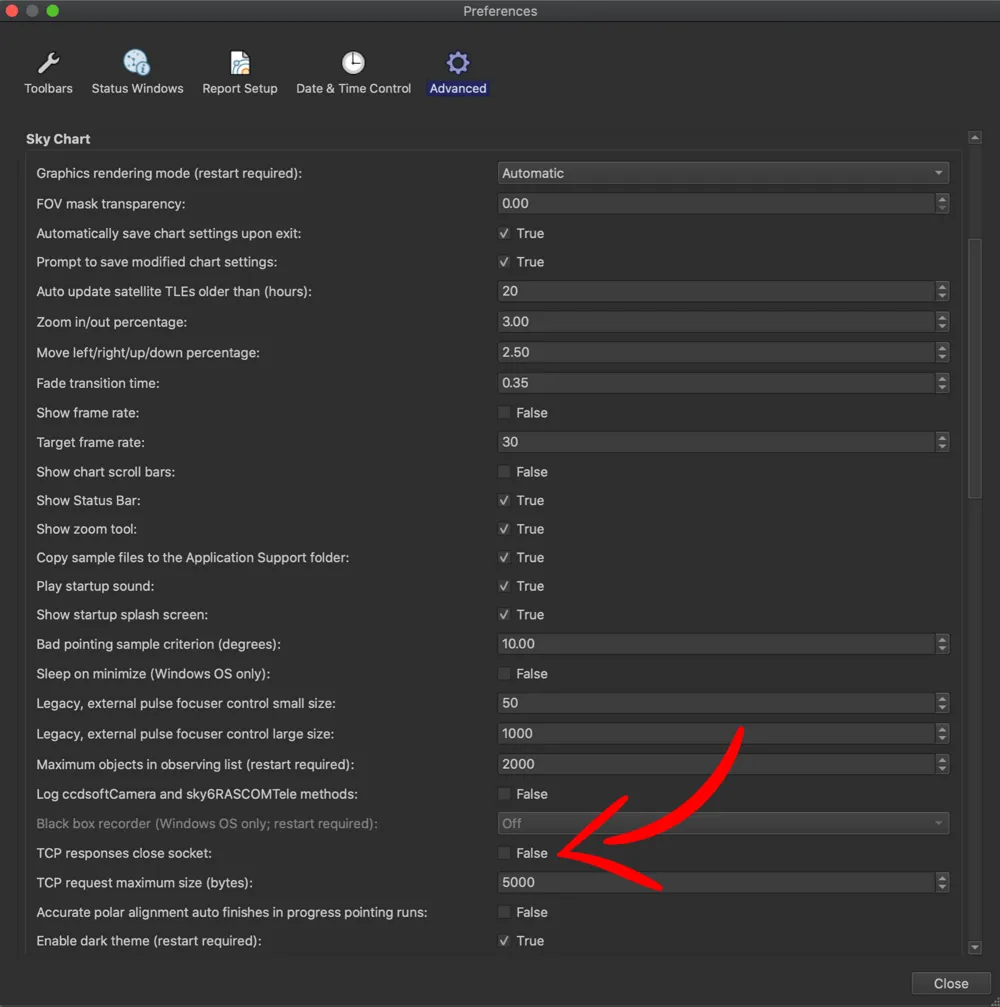The height and width of the screenshot is (1007, 1000).
Task: Enable Sleep on minimize checkbox
Action: coord(504,674)
